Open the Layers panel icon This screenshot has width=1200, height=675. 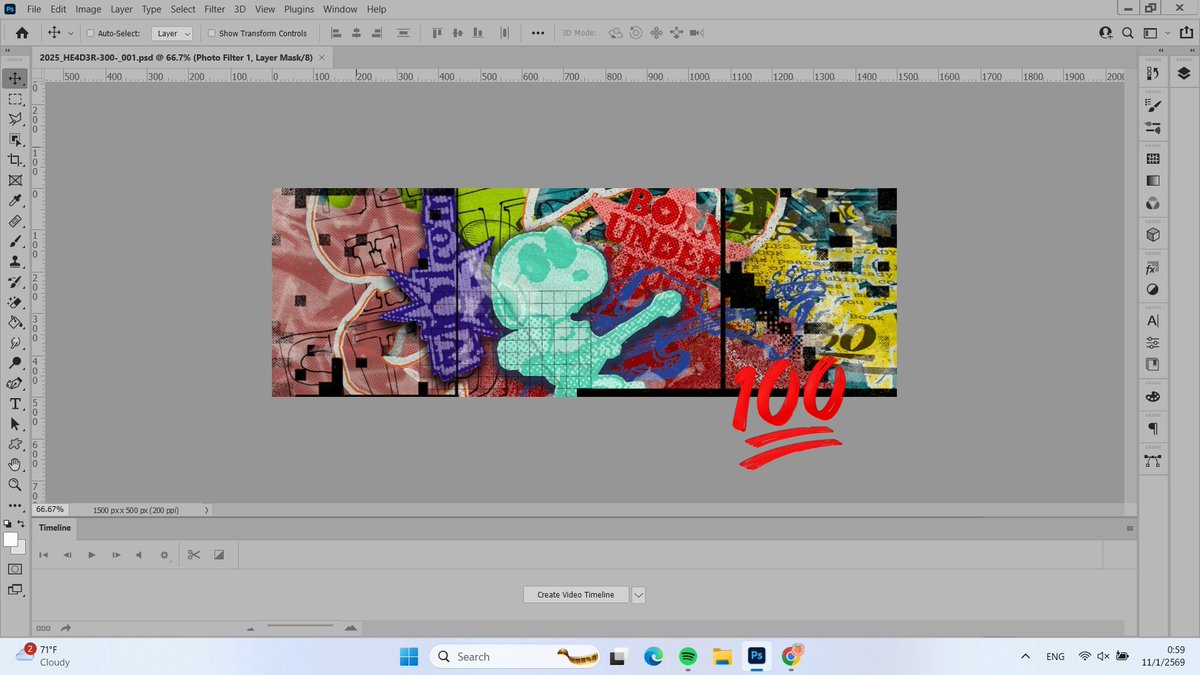(x=1184, y=73)
